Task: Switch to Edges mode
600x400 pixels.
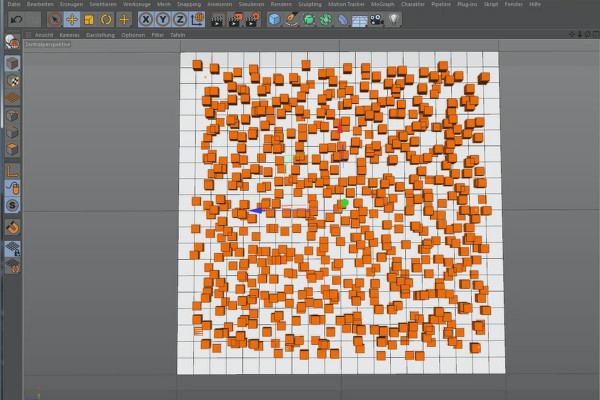Action: pyautogui.click(x=12, y=132)
